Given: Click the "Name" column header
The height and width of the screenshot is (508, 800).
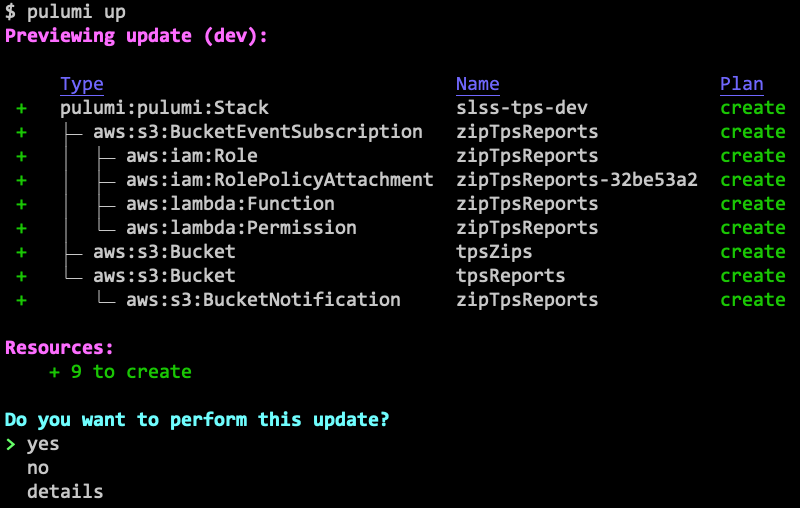Looking at the screenshot, I should pos(477,84).
